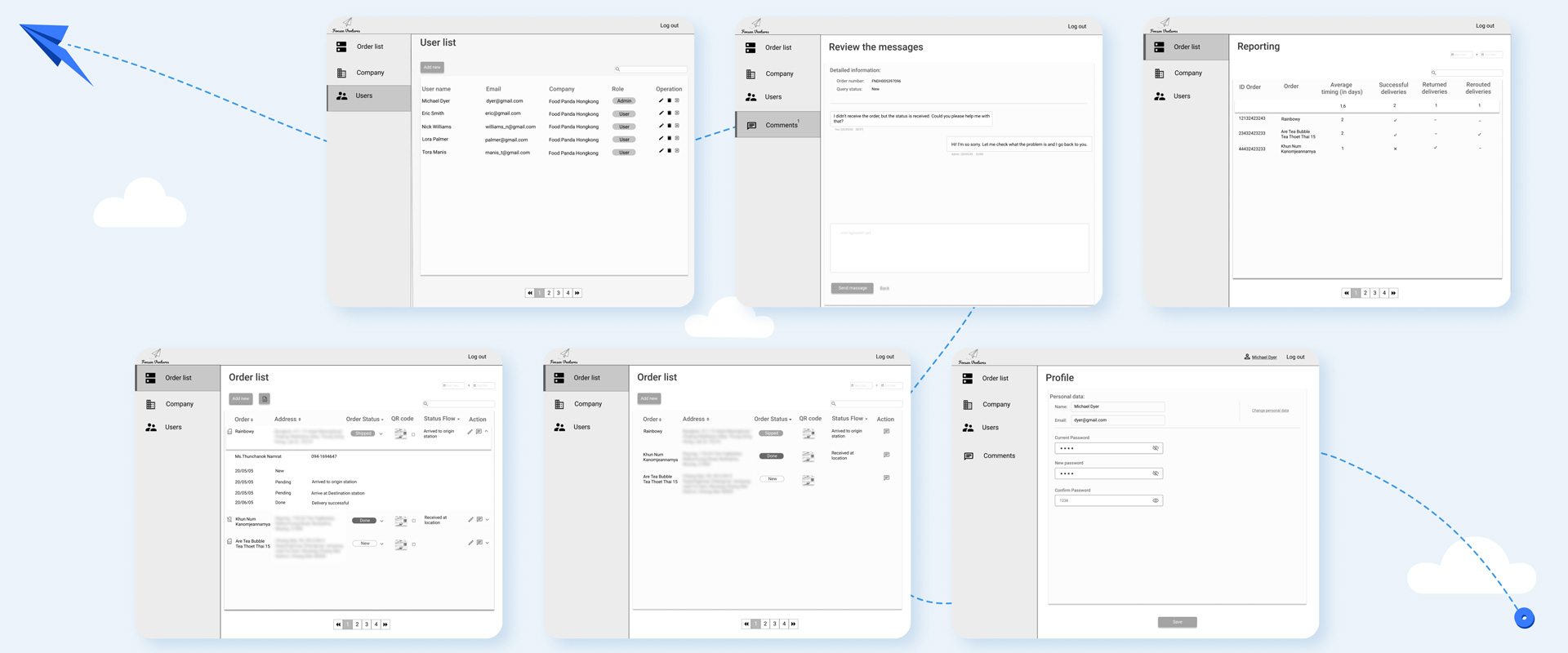Screen dimensions: 1568x653
Task: Jump to first page on User list screen
Action: pyautogui.click(x=530, y=293)
